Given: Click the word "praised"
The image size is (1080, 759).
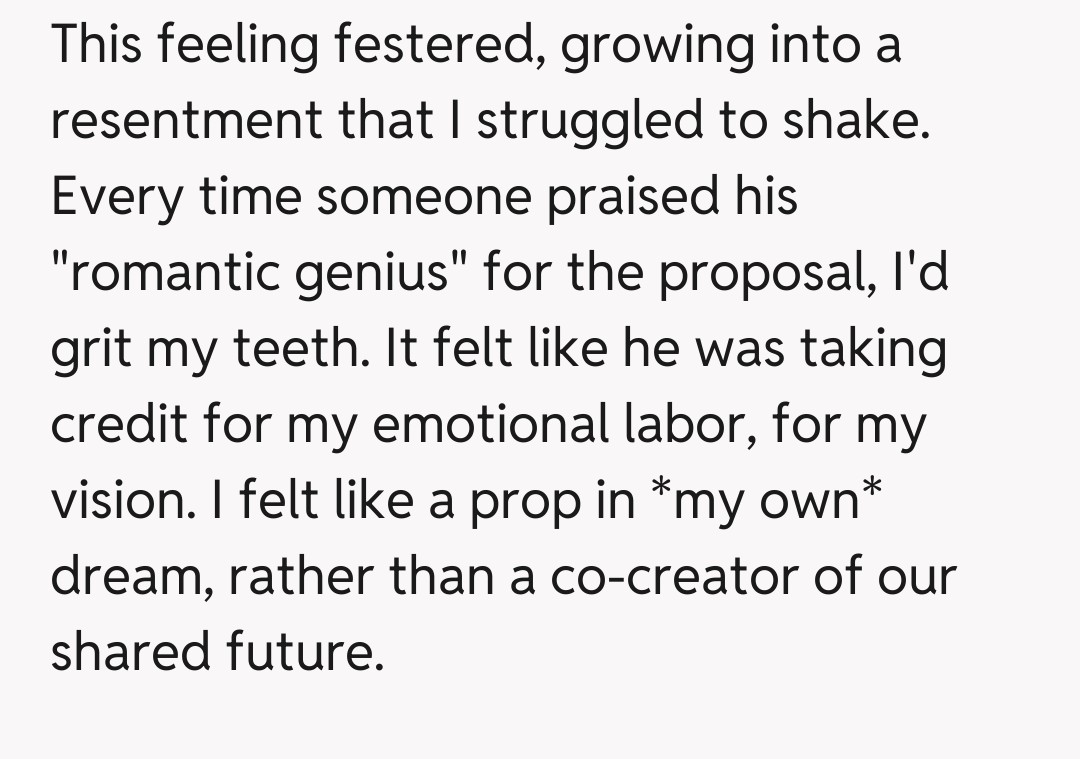Looking at the screenshot, I should coord(624,196).
